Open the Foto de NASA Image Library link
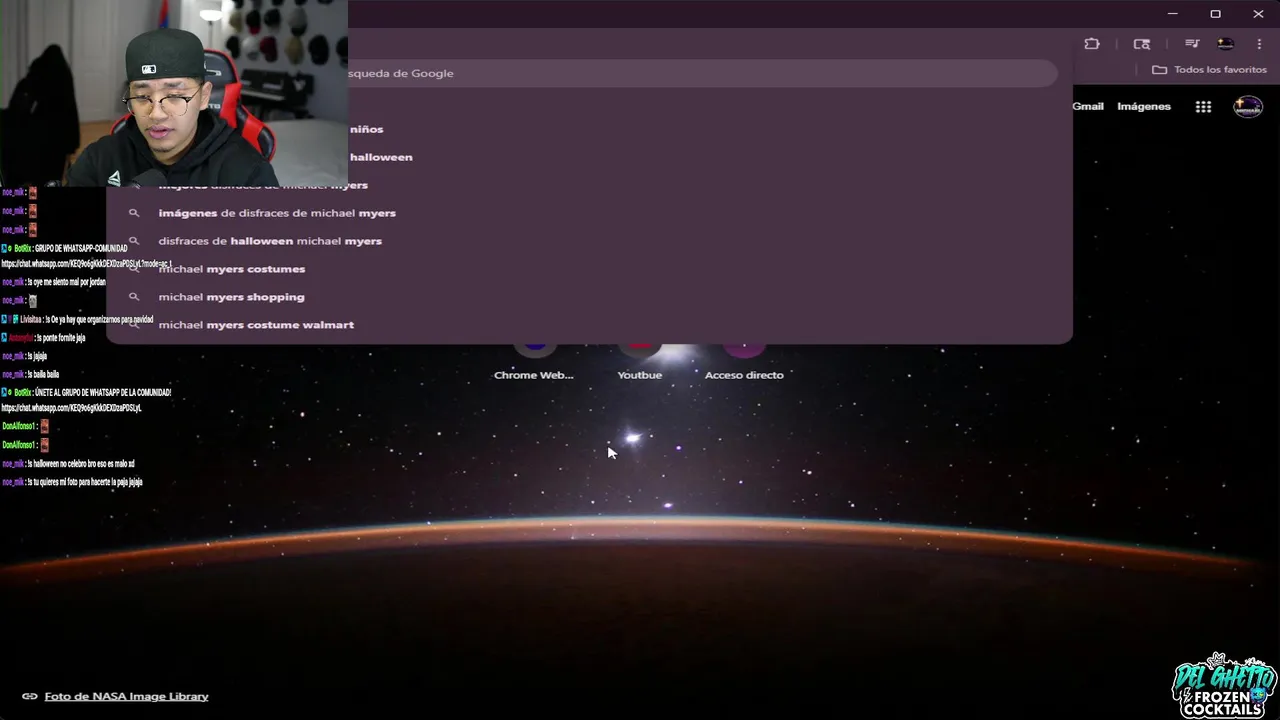 click(x=126, y=696)
